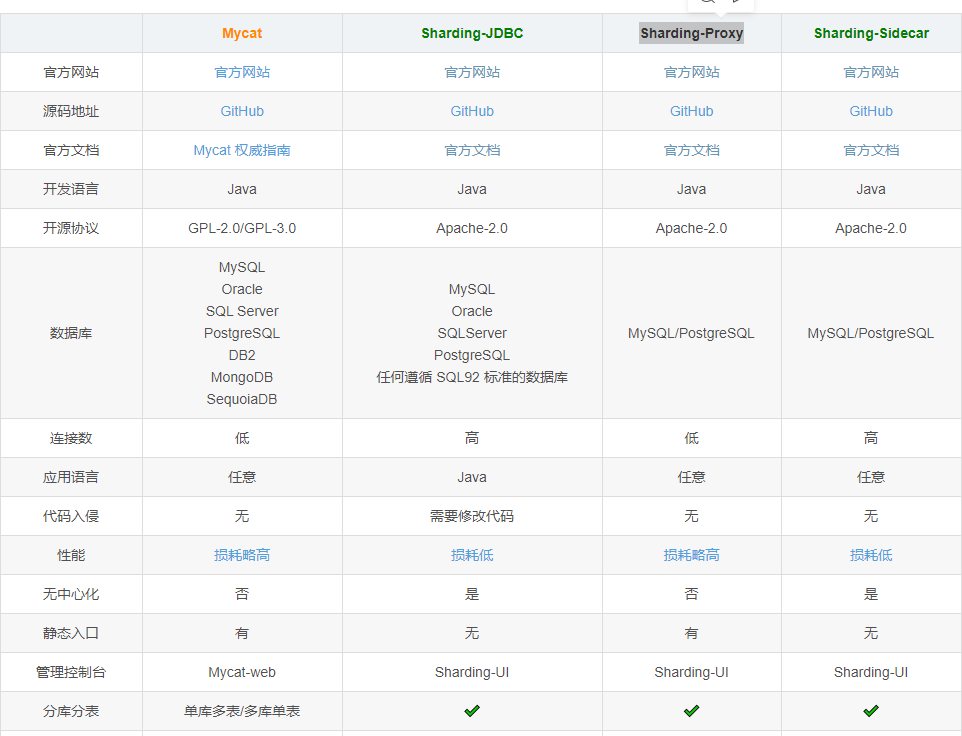Viewport: 962px width, 736px height.
Task: Click 高 connection count under Sharding-Sidecar
Action: (x=871, y=438)
